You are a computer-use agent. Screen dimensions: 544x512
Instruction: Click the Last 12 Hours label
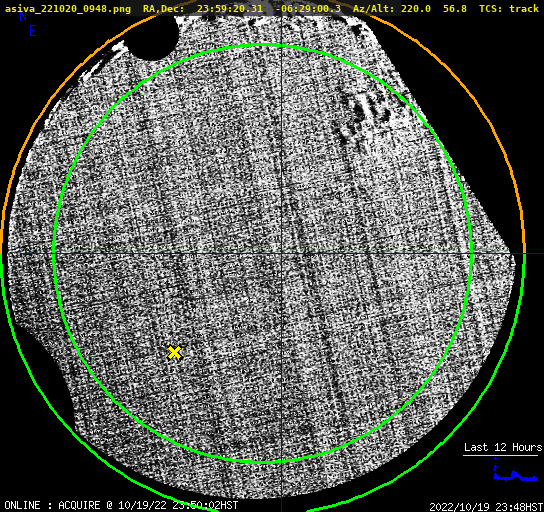pos(503,447)
